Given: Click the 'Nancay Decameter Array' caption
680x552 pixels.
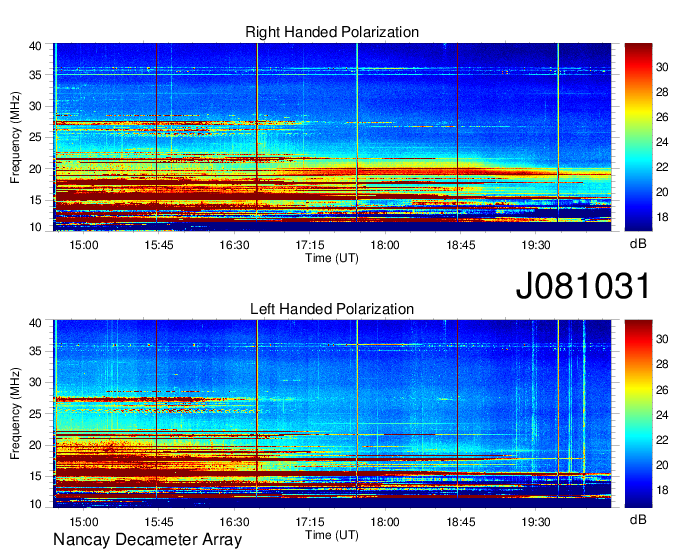Looking at the screenshot, I should tap(147, 540).
